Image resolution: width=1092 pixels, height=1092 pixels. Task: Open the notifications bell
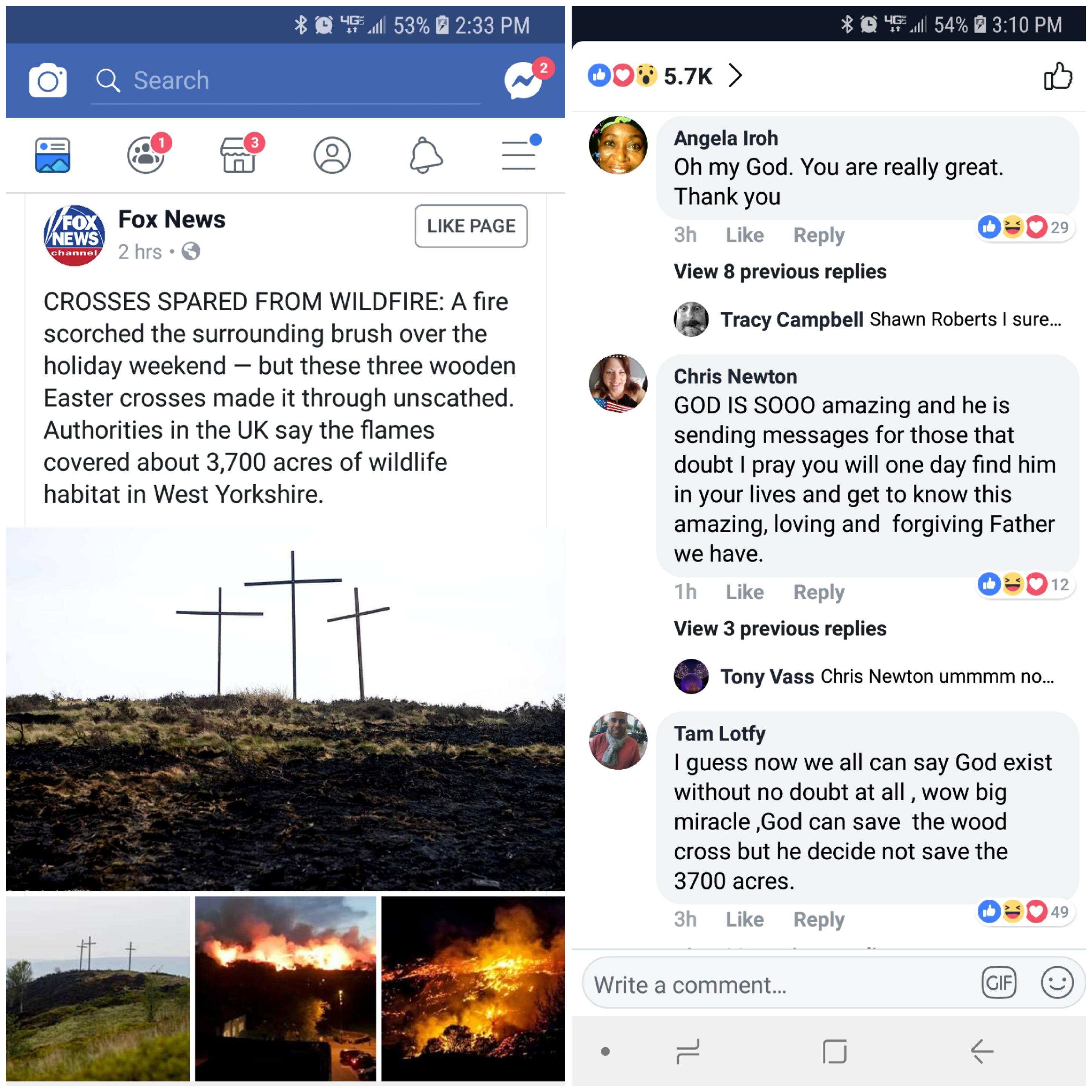pos(426,155)
